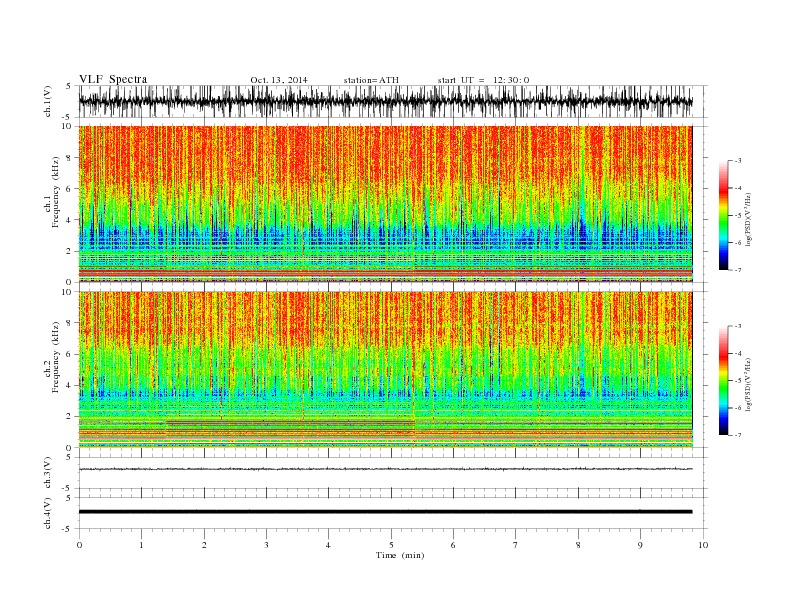
Task: Click the "start UT = 12:30:0" header text
Action: coord(483,80)
